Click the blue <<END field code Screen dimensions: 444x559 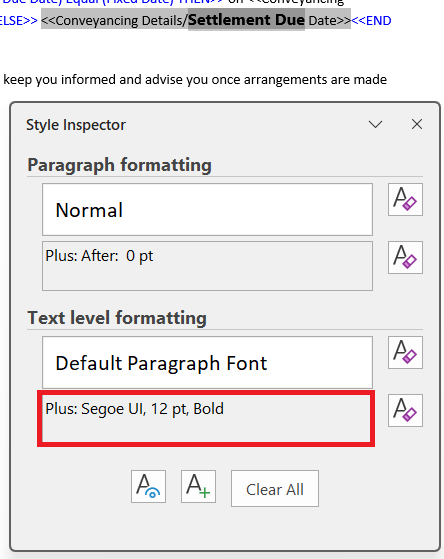[371, 21]
